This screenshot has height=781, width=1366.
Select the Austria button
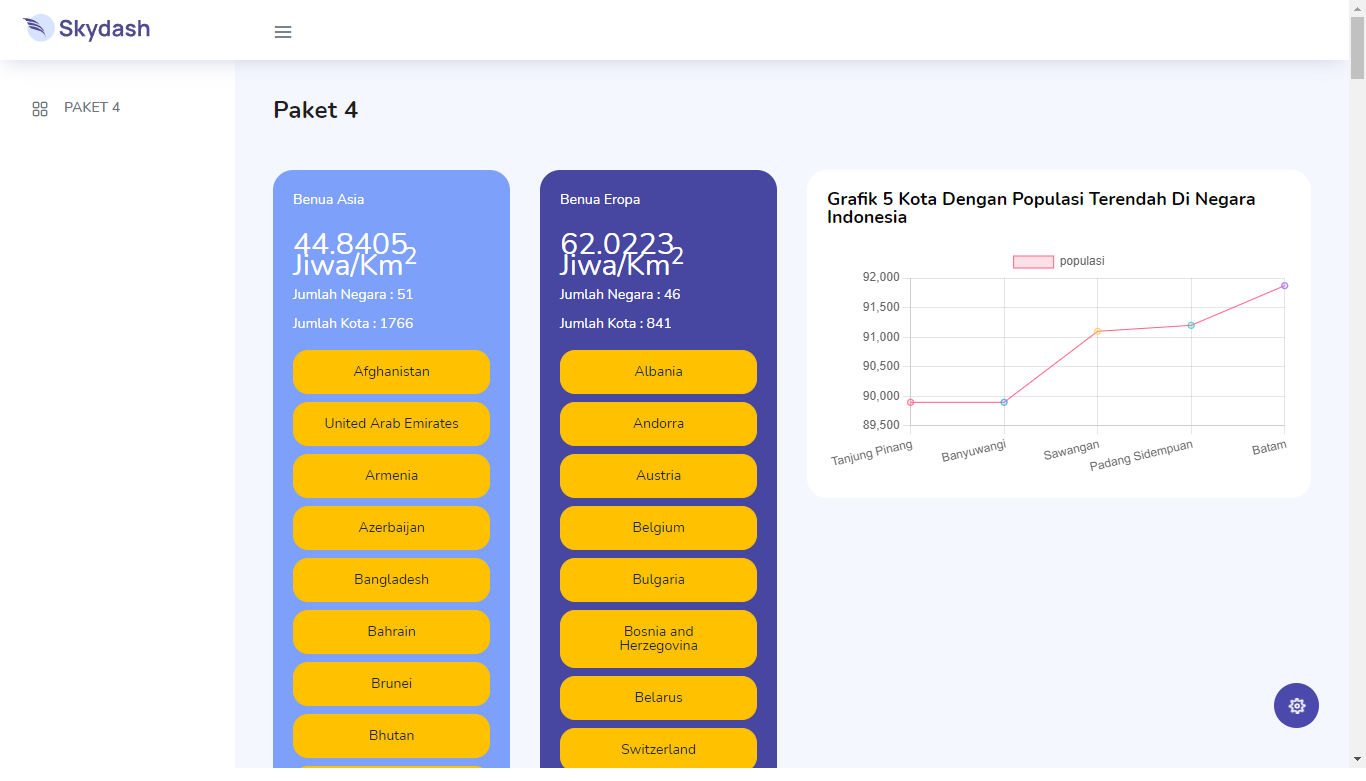coord(658,476)
